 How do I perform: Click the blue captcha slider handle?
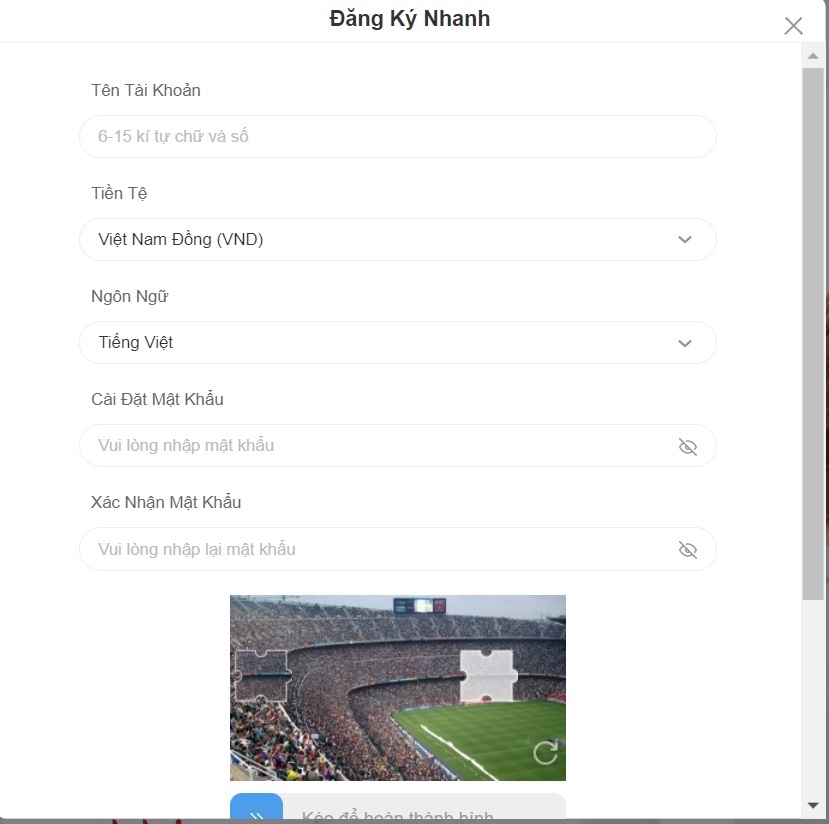point(256,806)
